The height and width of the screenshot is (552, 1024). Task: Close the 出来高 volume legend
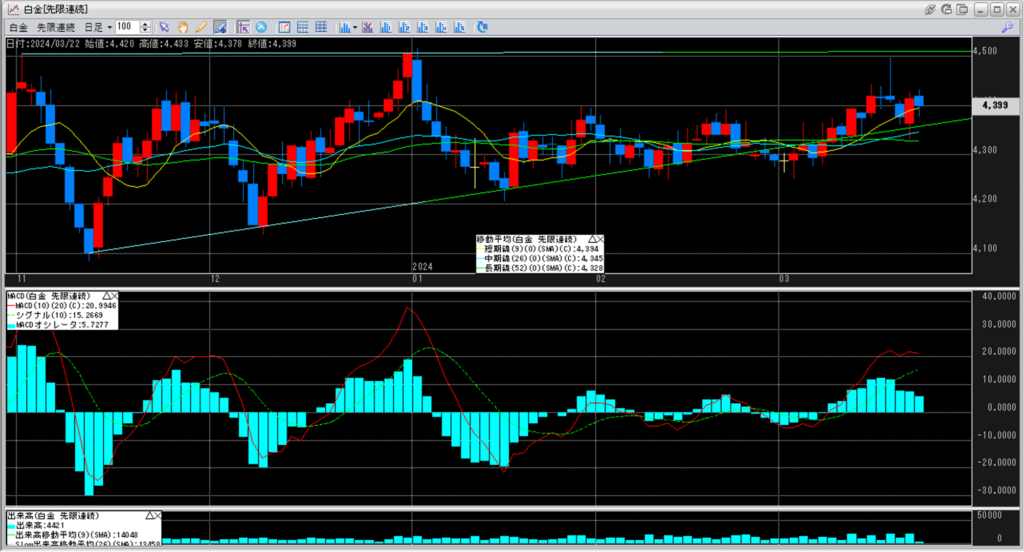[157, 514]
